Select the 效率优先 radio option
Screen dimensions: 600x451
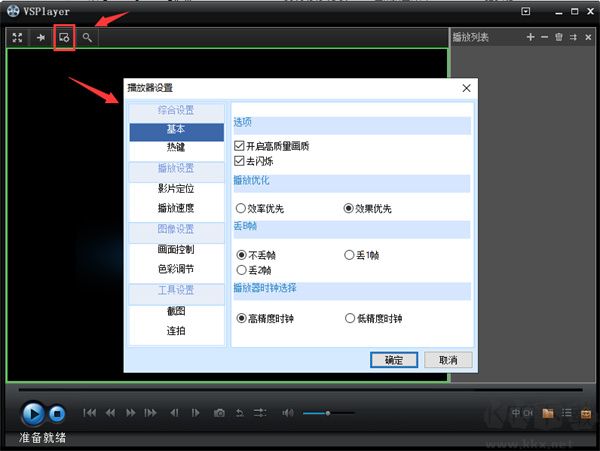pyautogui.click(x=241, y=209)
